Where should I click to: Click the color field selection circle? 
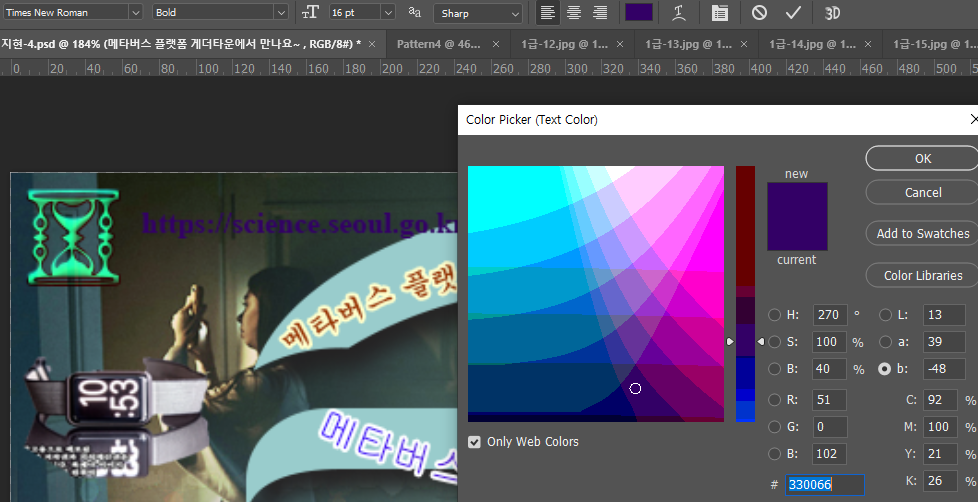(635, 389)
